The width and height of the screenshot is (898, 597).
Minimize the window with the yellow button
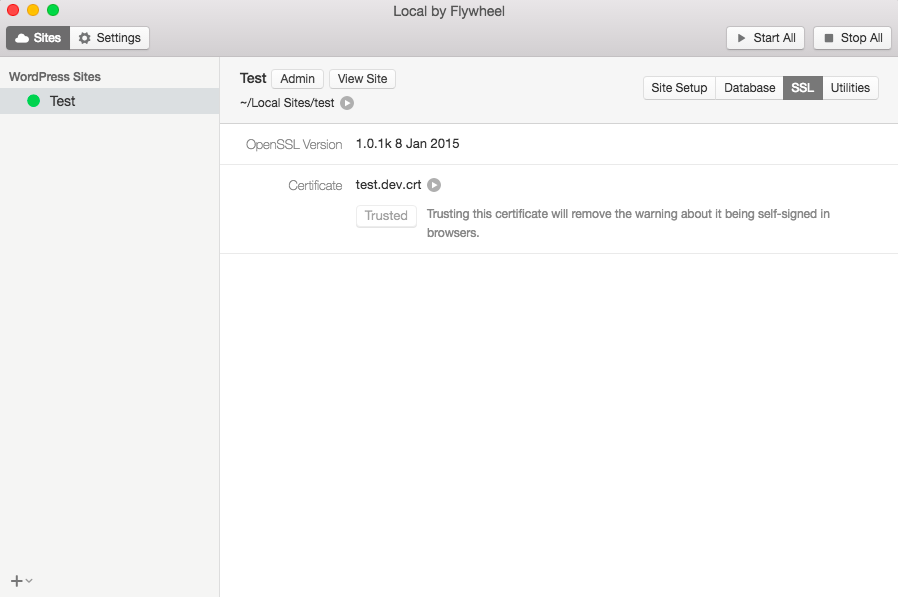pyautogui.click(x=33, y=10)
